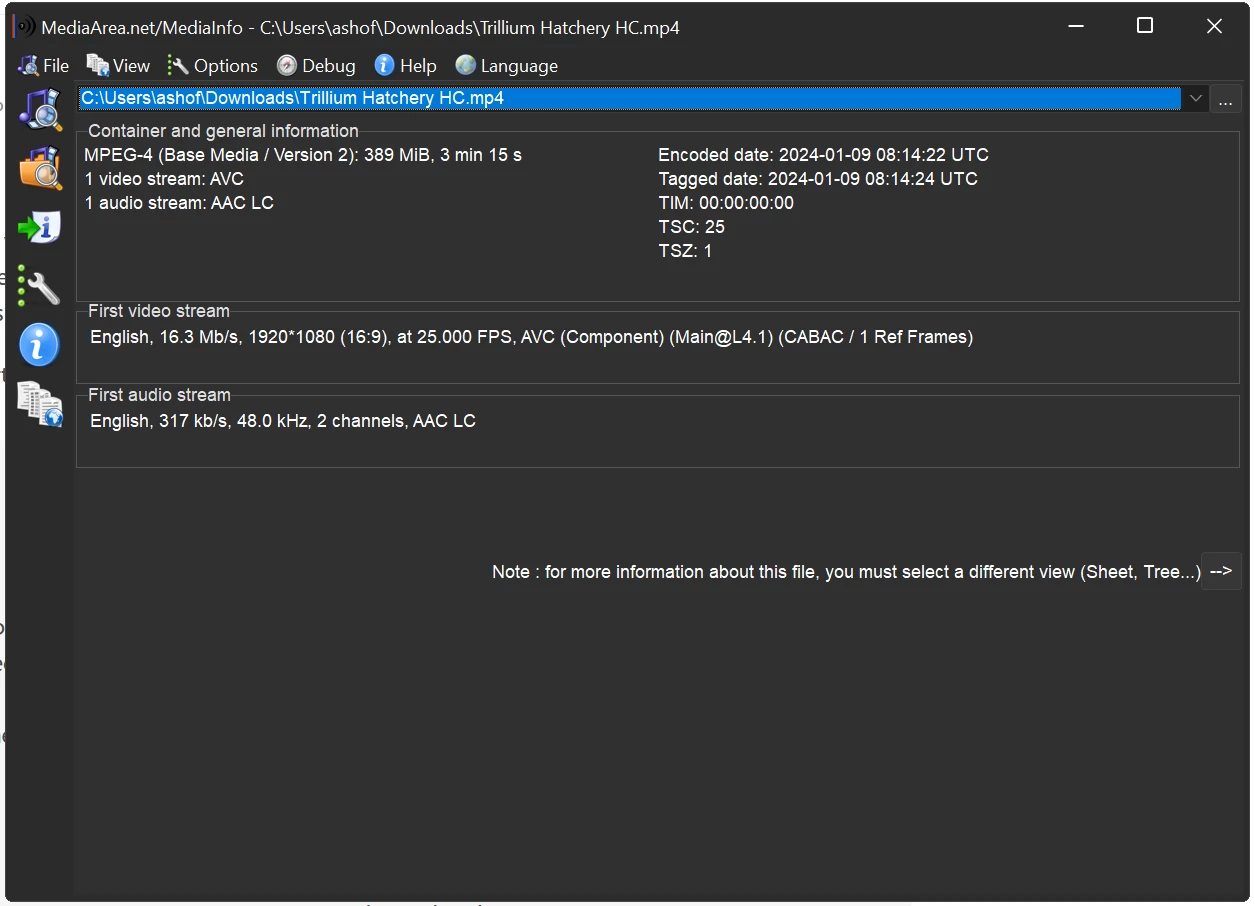Image resolution: width=1255 pixels, height=906 pixels.
Task: Expand the file path dropdown arrow
Action: pos(1195,98)
